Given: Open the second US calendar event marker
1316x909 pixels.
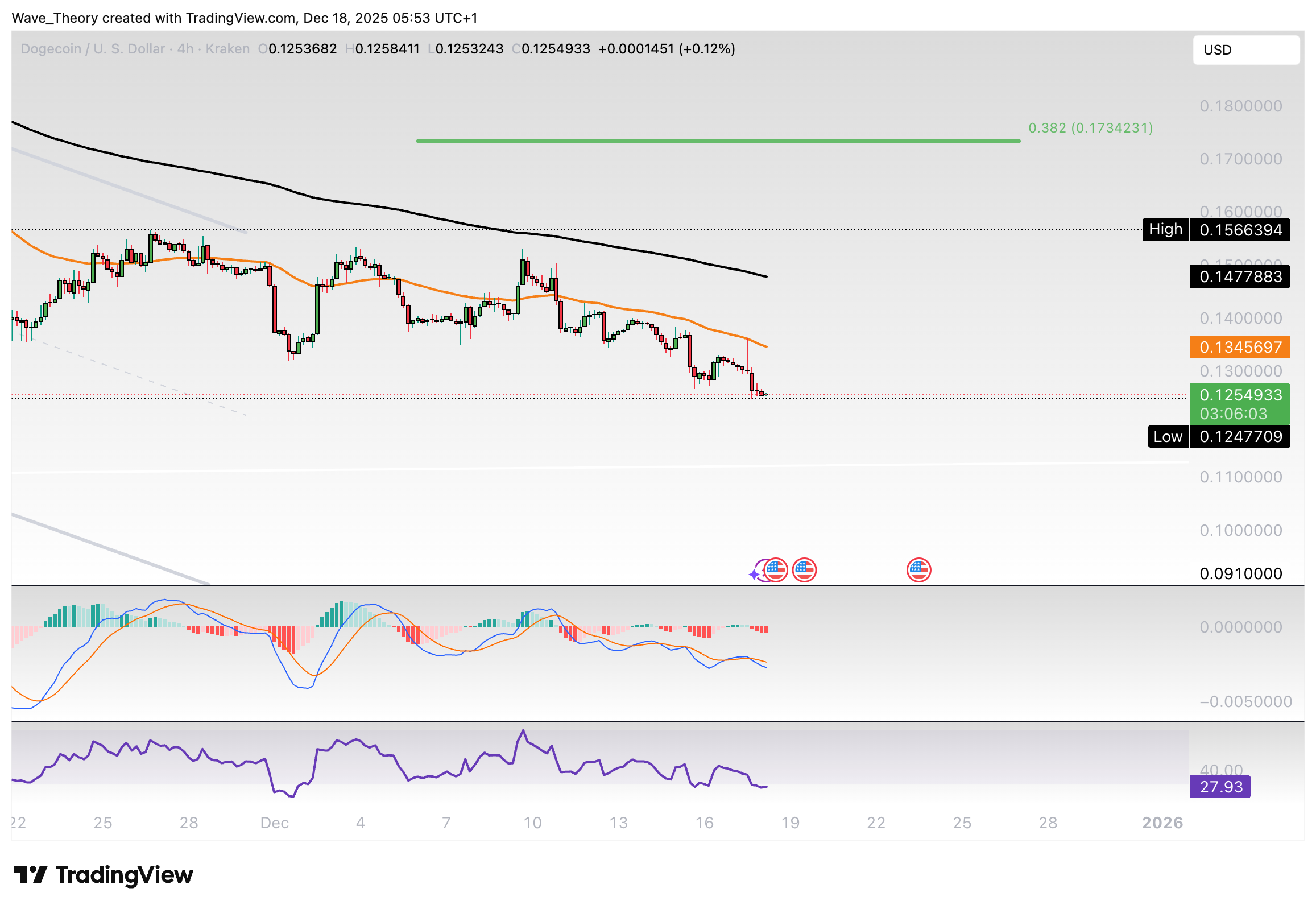Looking at the screenshot, I should pyautogui.click(x=805, y=569).
